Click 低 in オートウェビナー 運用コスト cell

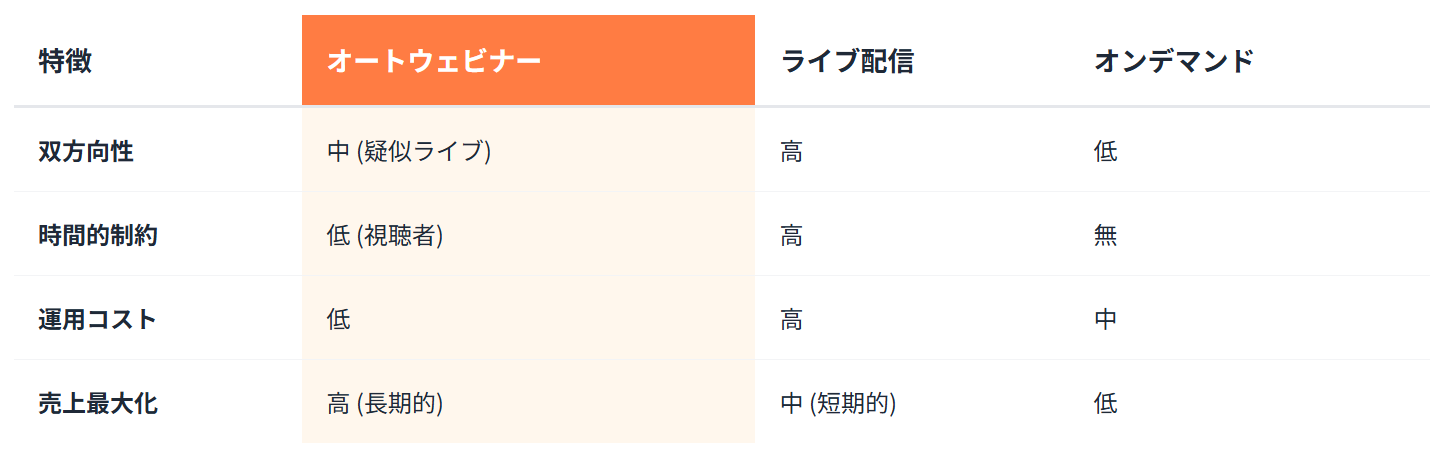tap(339, 320)
